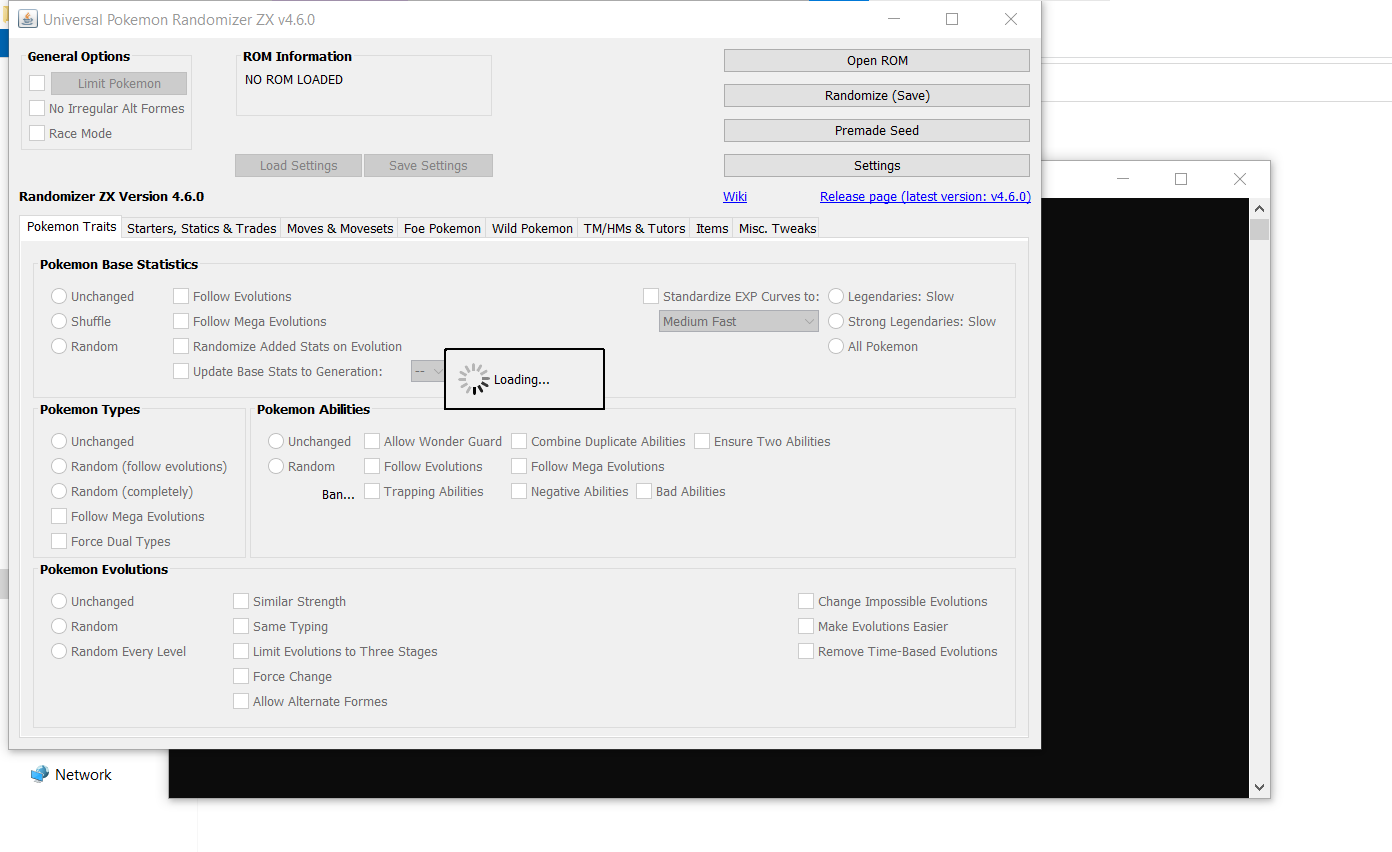Screen dimensions: 1392x852
Task: Open the TM/HMs & Tutors tab
Action: click(x=633, y=228)
